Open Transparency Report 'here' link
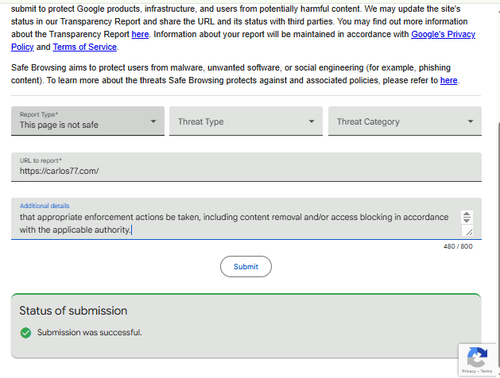Viewport: 500px width, 378px height. [140, 34]
